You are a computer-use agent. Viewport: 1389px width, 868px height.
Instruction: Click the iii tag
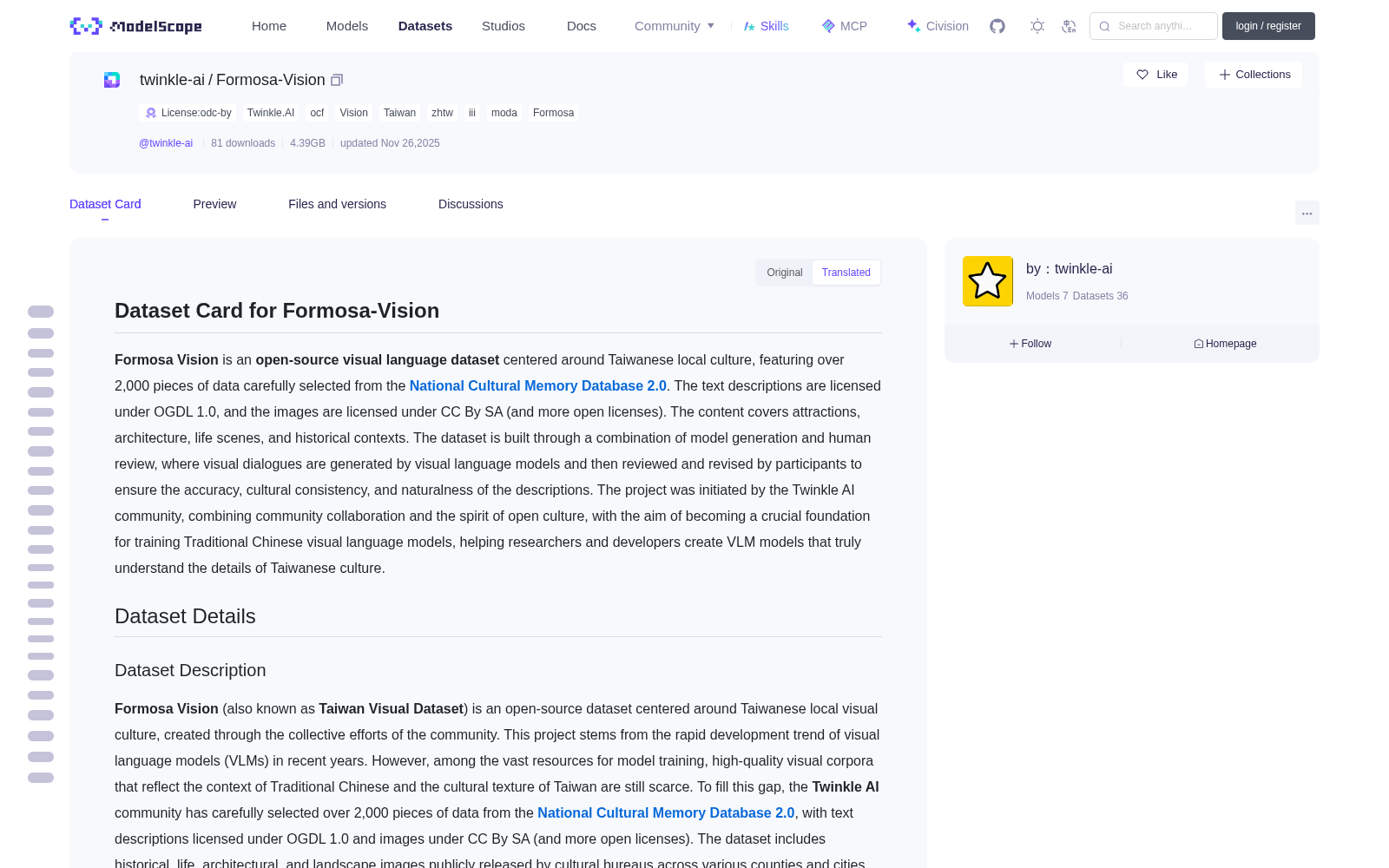pyautogui.click(x=472, y=113)
